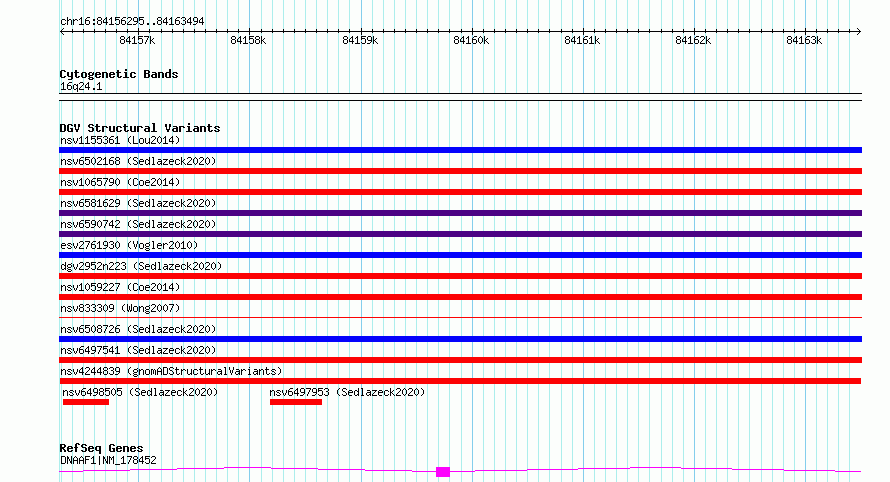Click the purple nsv6590742 variant bar
The image size is (890, 482).
pos(460,234)
